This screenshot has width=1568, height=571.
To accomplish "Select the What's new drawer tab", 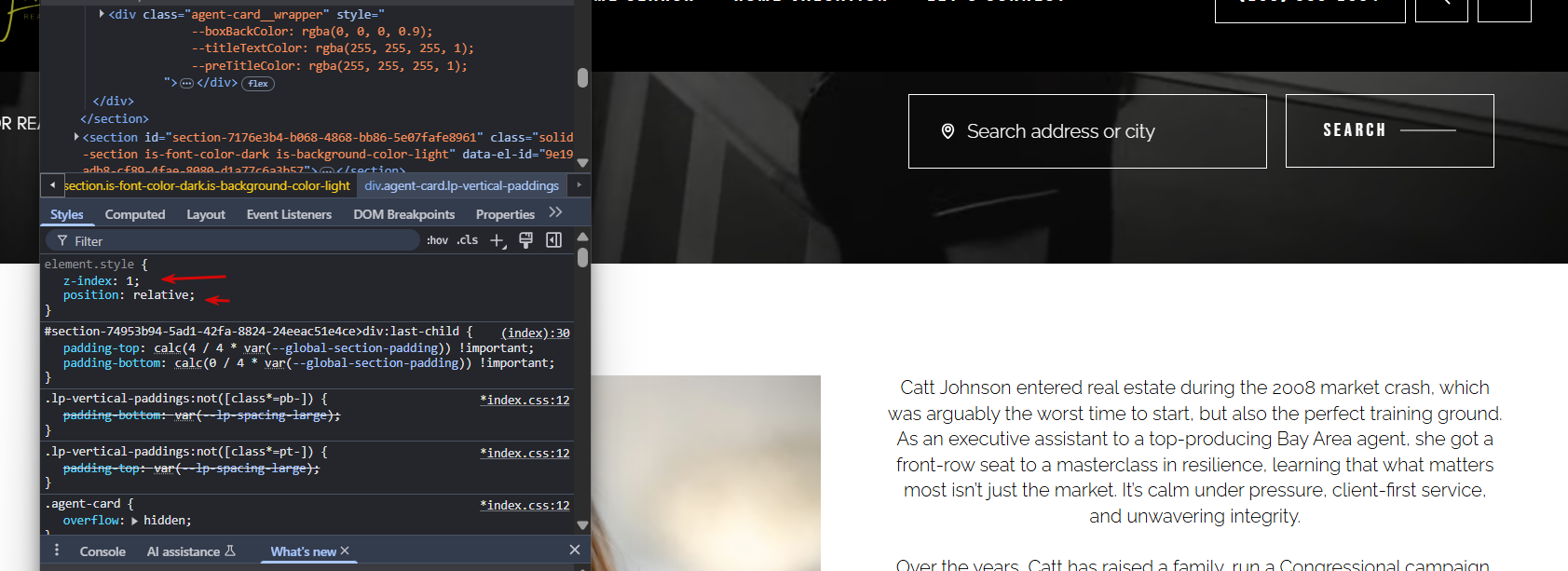I will [303, 551].
